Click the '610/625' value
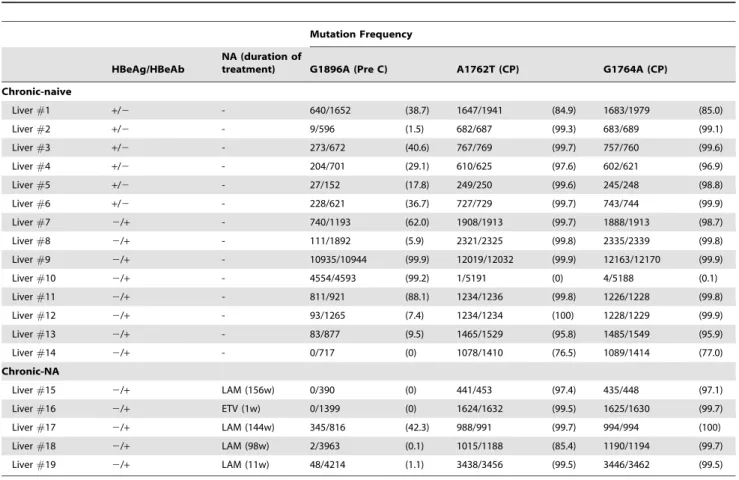This screenshot has width=739, height=480. pos(474,166)
